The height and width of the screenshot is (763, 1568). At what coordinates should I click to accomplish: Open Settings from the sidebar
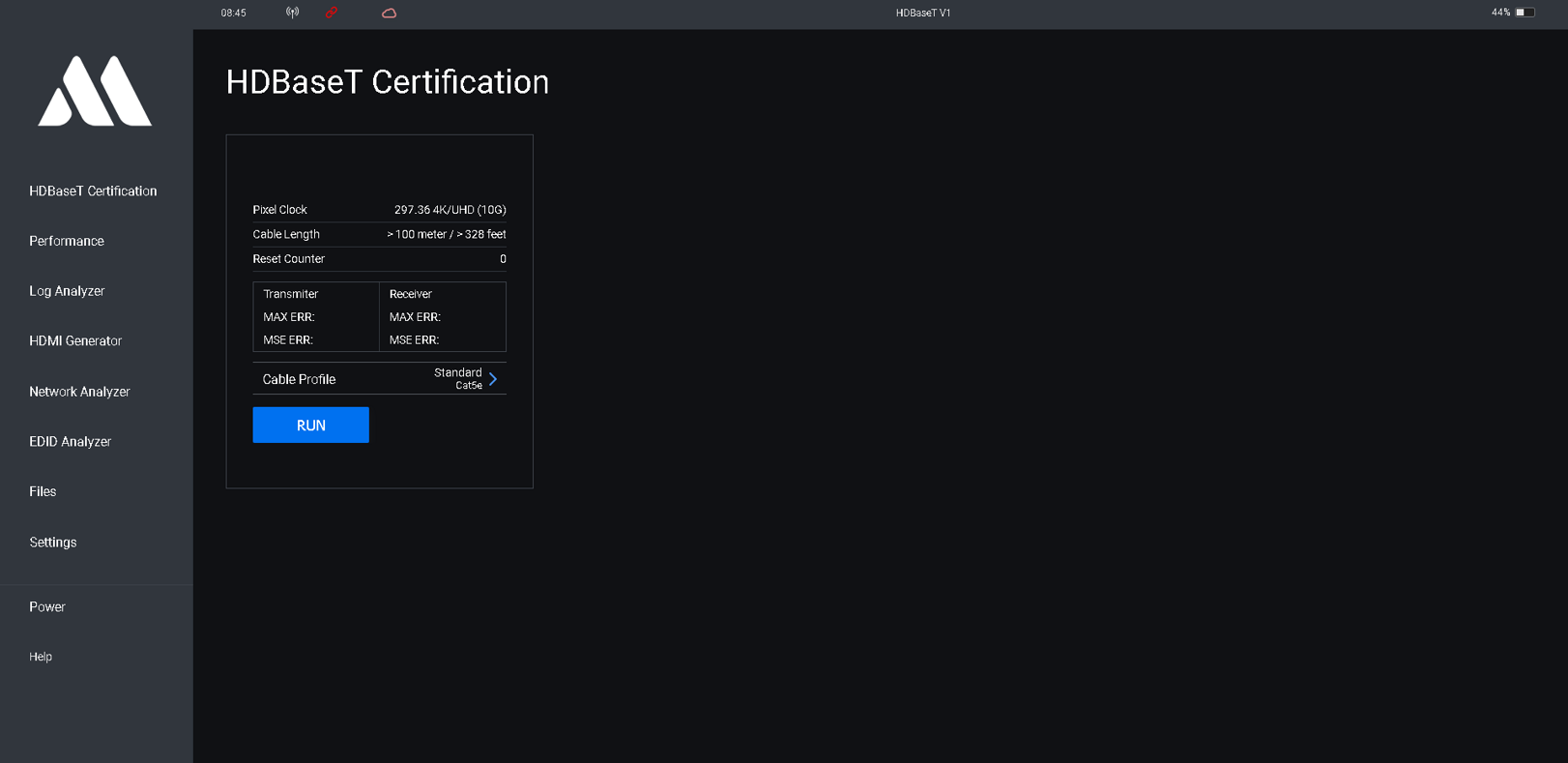[53, 543]
